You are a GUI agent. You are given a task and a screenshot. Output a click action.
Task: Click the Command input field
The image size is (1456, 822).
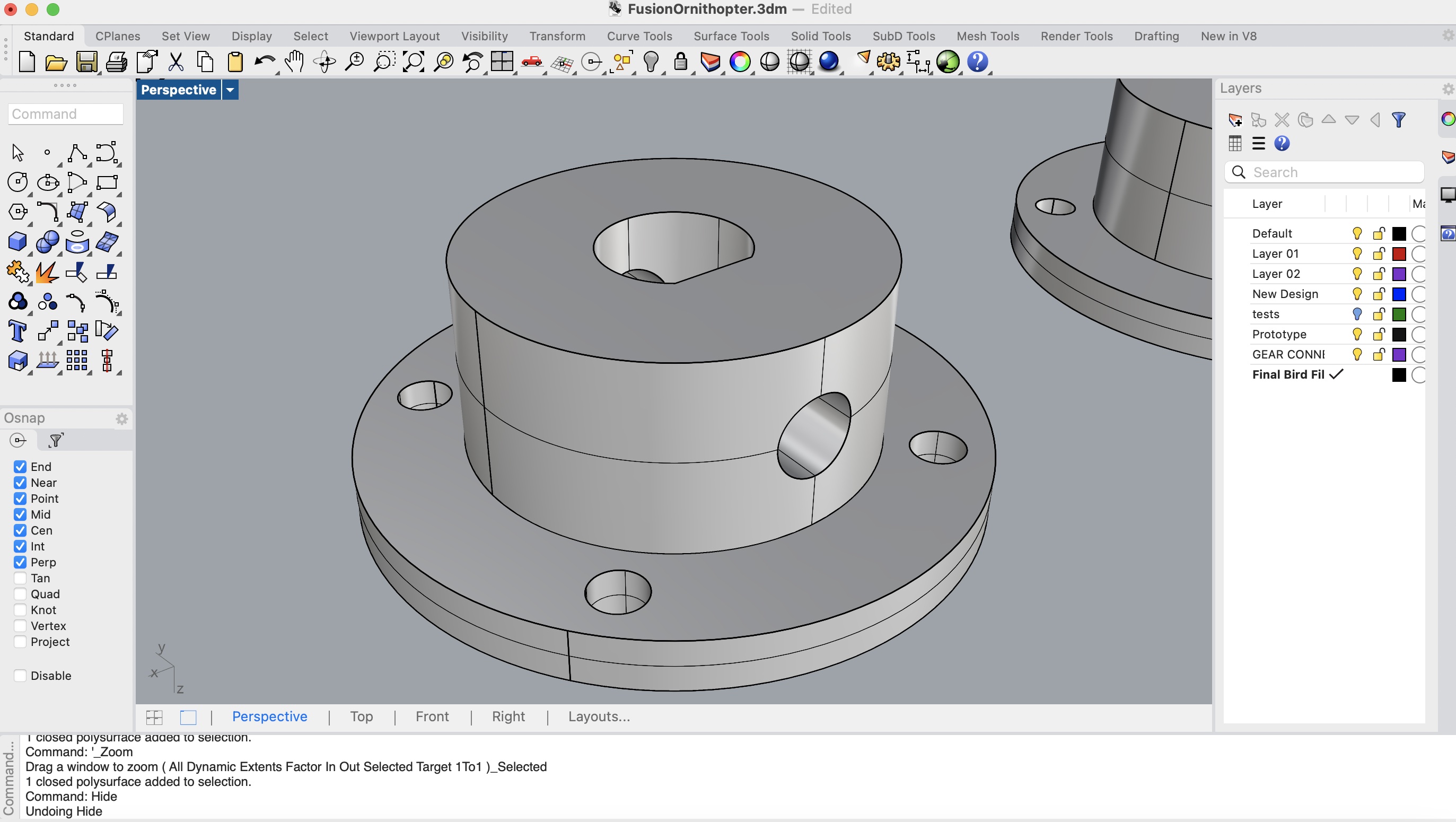[x=66, y=114]
